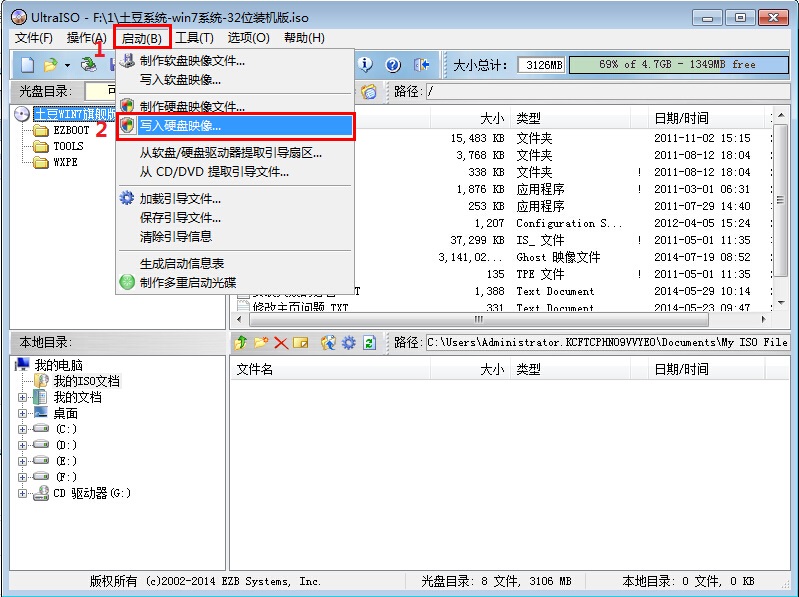Open the 操作(A) menu
This screenshot has height=597, width=799.
[87, 38]
